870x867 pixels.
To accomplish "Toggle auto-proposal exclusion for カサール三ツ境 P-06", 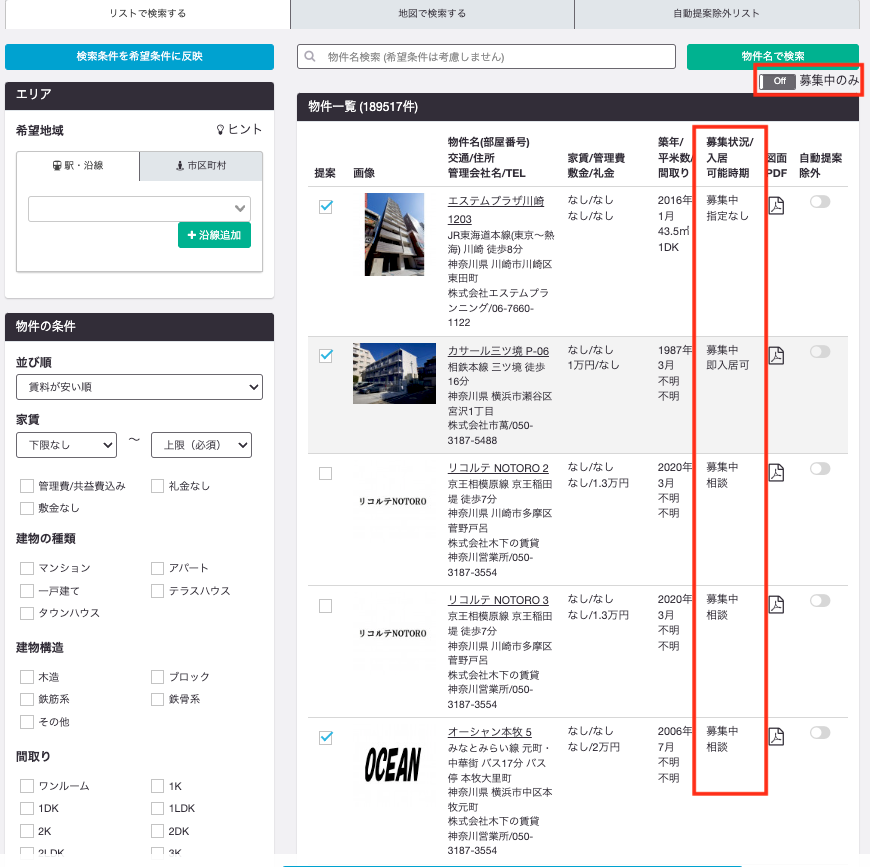I will pos(820,351).
